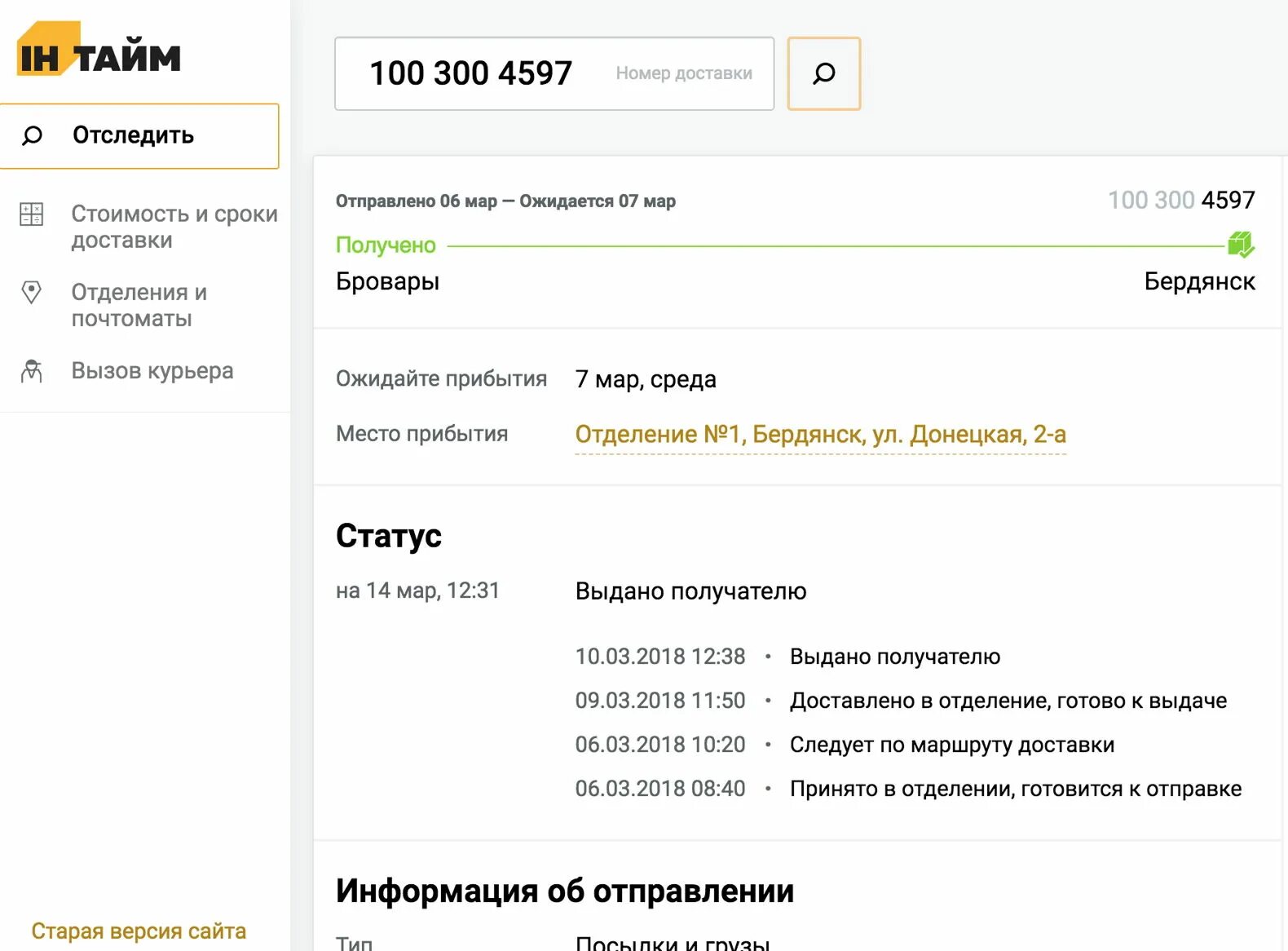Image resolution: width=1288 pixels, height=951 pixels.
Task: Click the Посылки и грузы value
Action: 673,943
